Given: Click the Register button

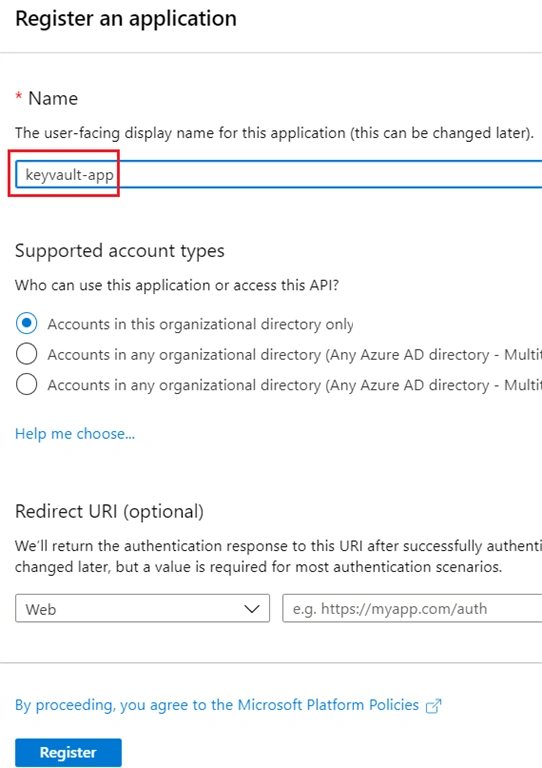Looking at the screenshot, I should coord(68,752).
